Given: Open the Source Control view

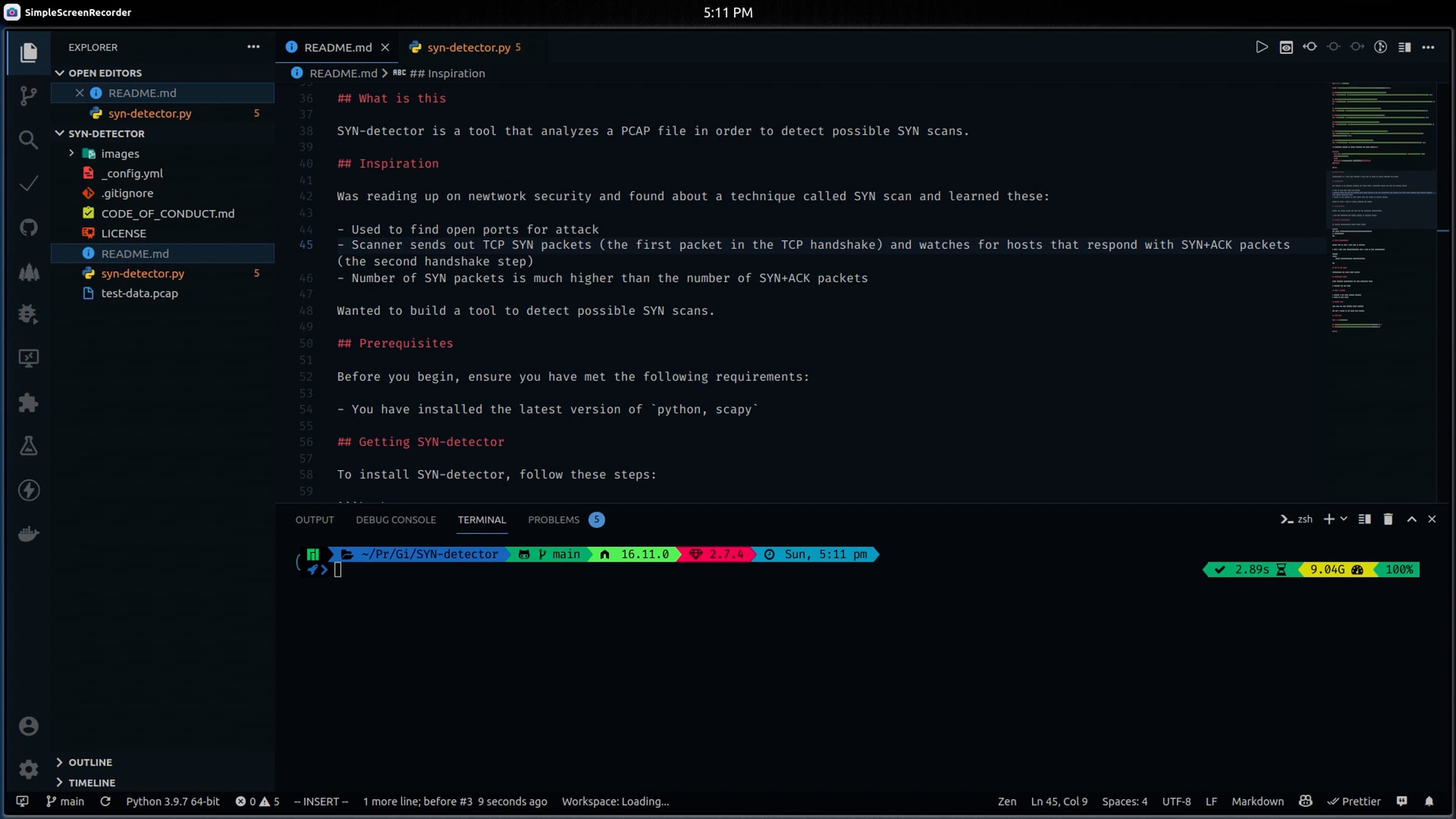Looking at the screenshot, I should click(x=28, y=96).
